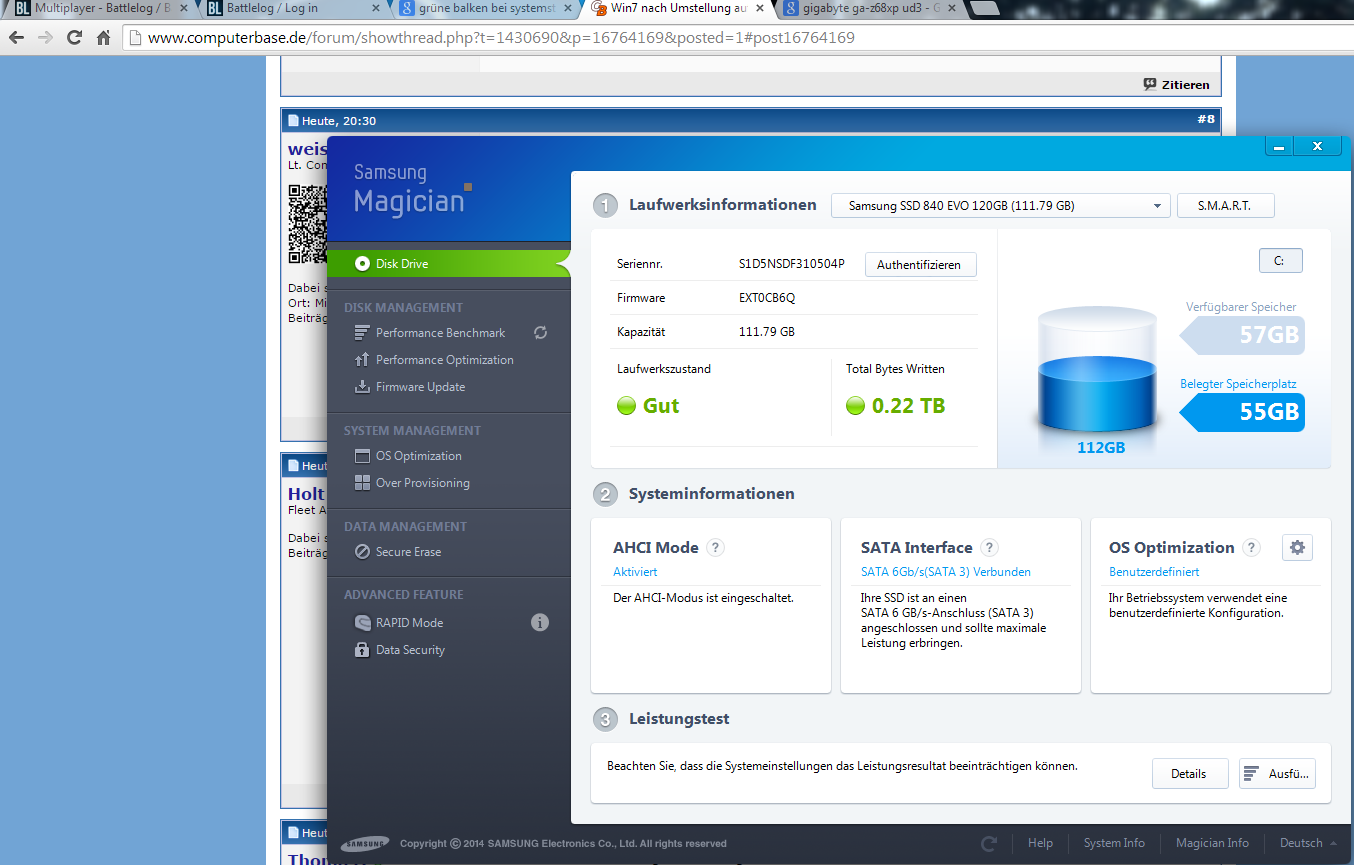
Task: Close the Battlelog / Log in tab
Action: tap(375, 9)
